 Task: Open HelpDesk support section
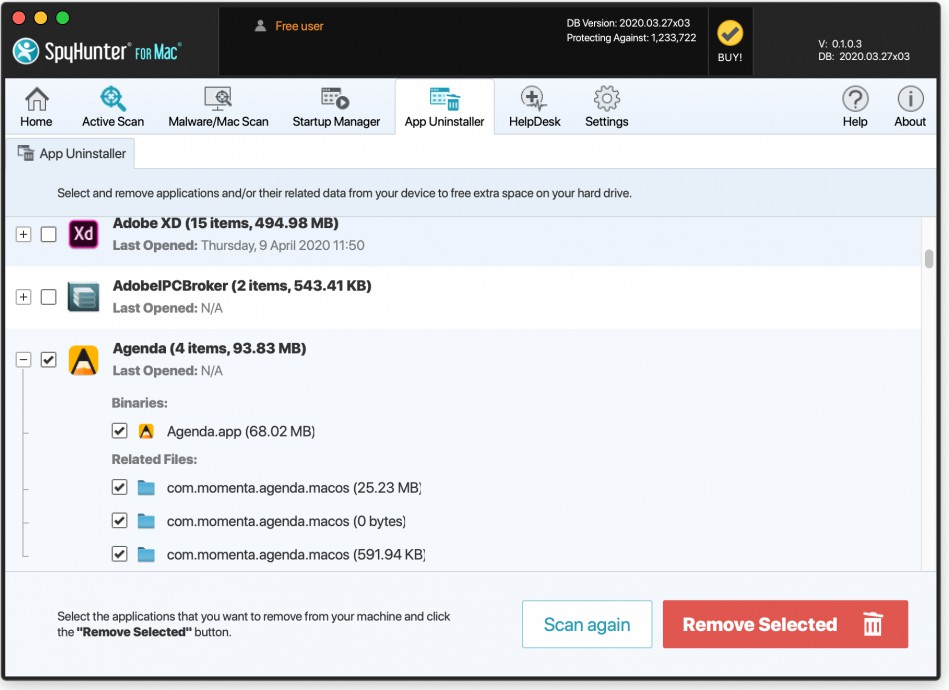pos(535,106)
